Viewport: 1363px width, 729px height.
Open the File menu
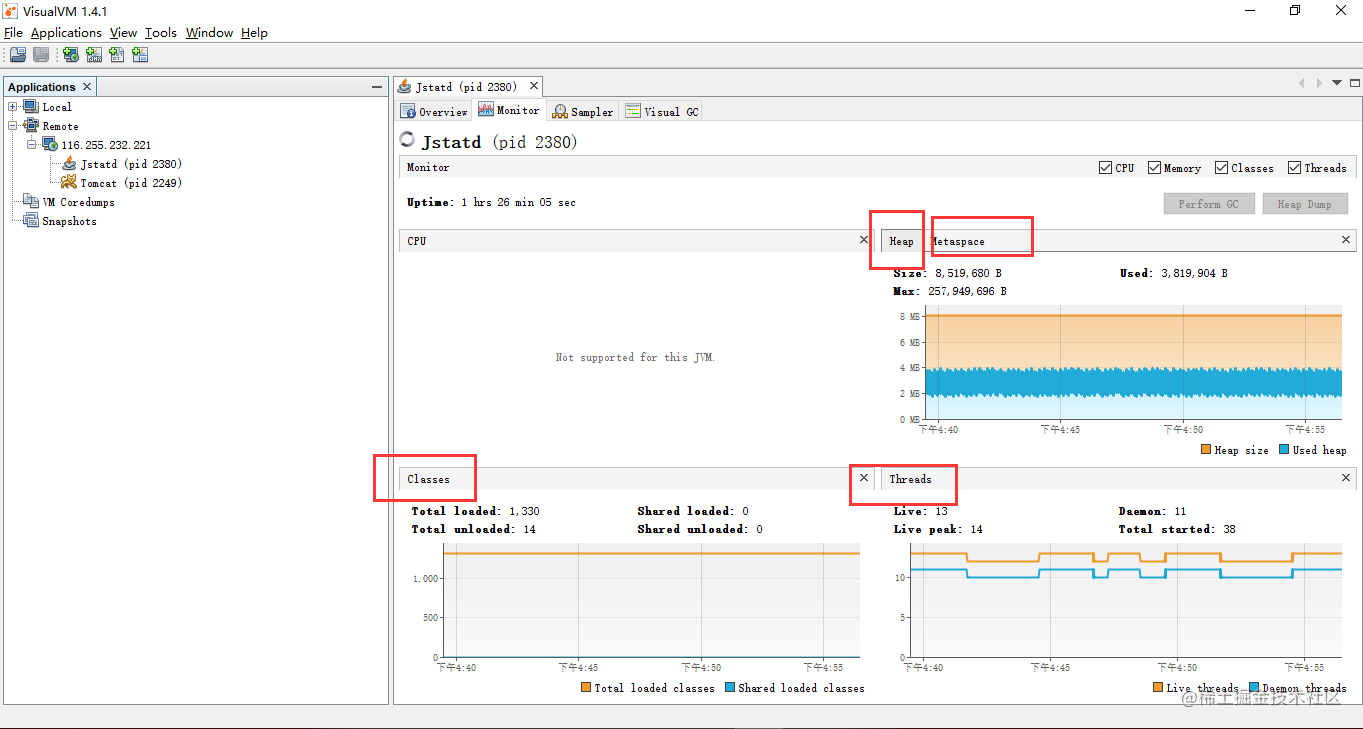[13, 33]
